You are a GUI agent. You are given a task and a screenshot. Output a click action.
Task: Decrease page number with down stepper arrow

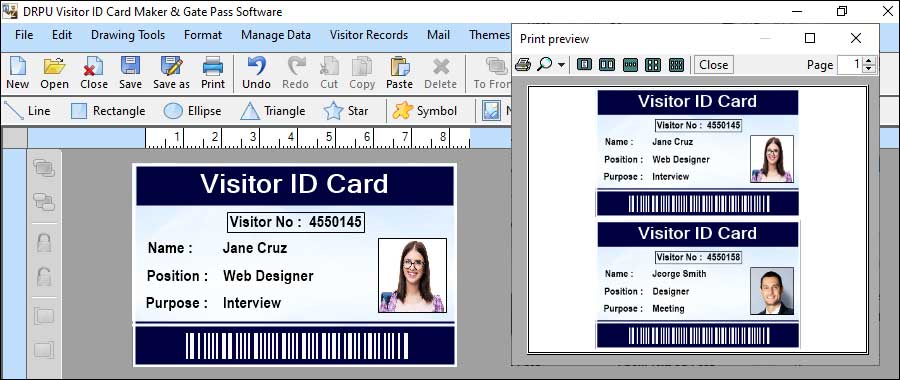click(x=869, y=68)
